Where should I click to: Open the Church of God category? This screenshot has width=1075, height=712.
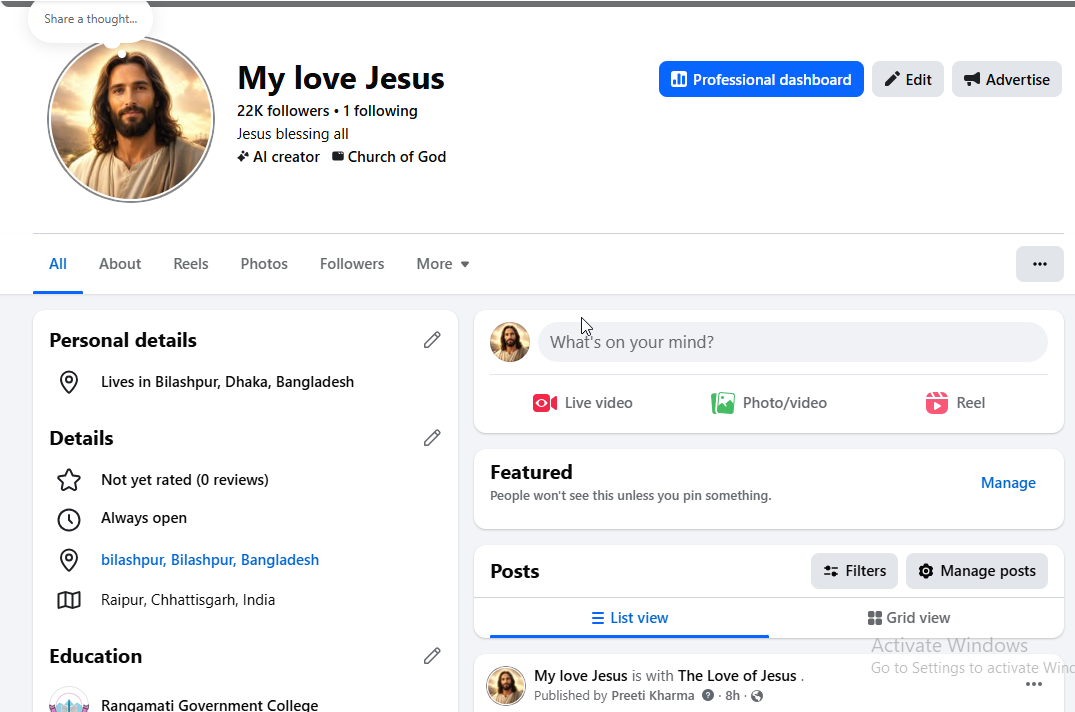pyautogui.click(x=389, y=157)
